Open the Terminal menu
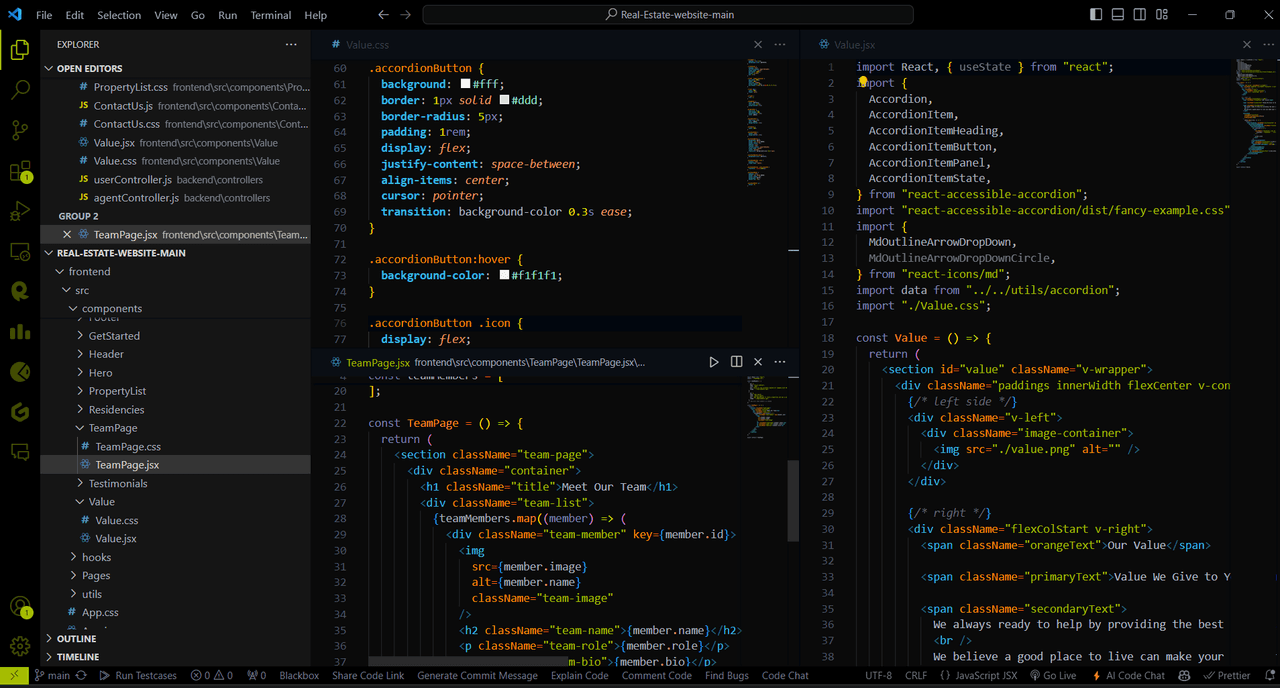Image resolution: width=1280 pixels, height=688 pixels. (x=270, y=16)
